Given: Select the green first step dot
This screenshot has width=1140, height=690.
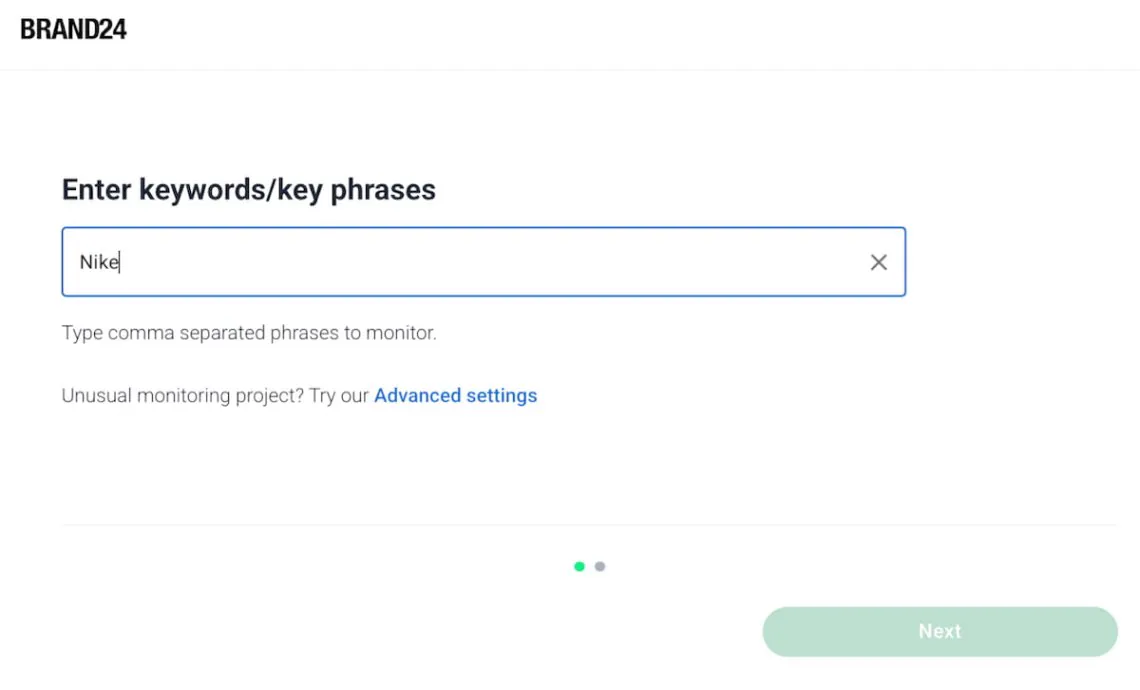Looking at the screenshot, I should click(579, 566).
